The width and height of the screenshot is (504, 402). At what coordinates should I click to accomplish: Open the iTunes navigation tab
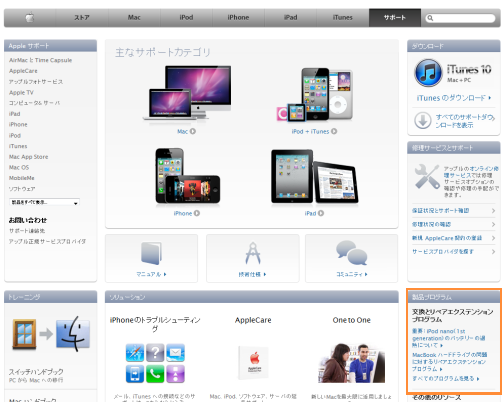(x=342, y=18)
